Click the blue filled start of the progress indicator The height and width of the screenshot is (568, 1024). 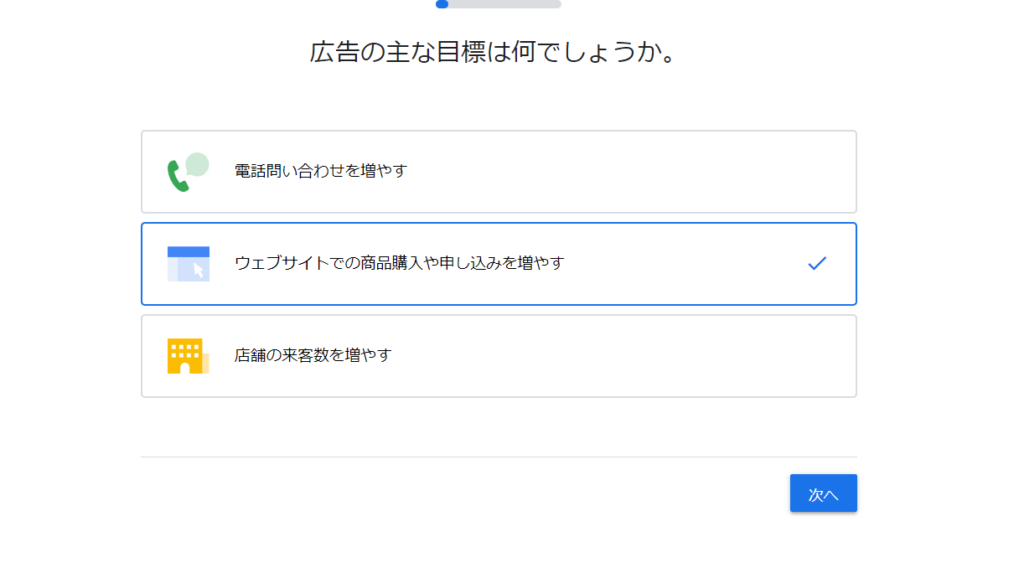[442, 4]
